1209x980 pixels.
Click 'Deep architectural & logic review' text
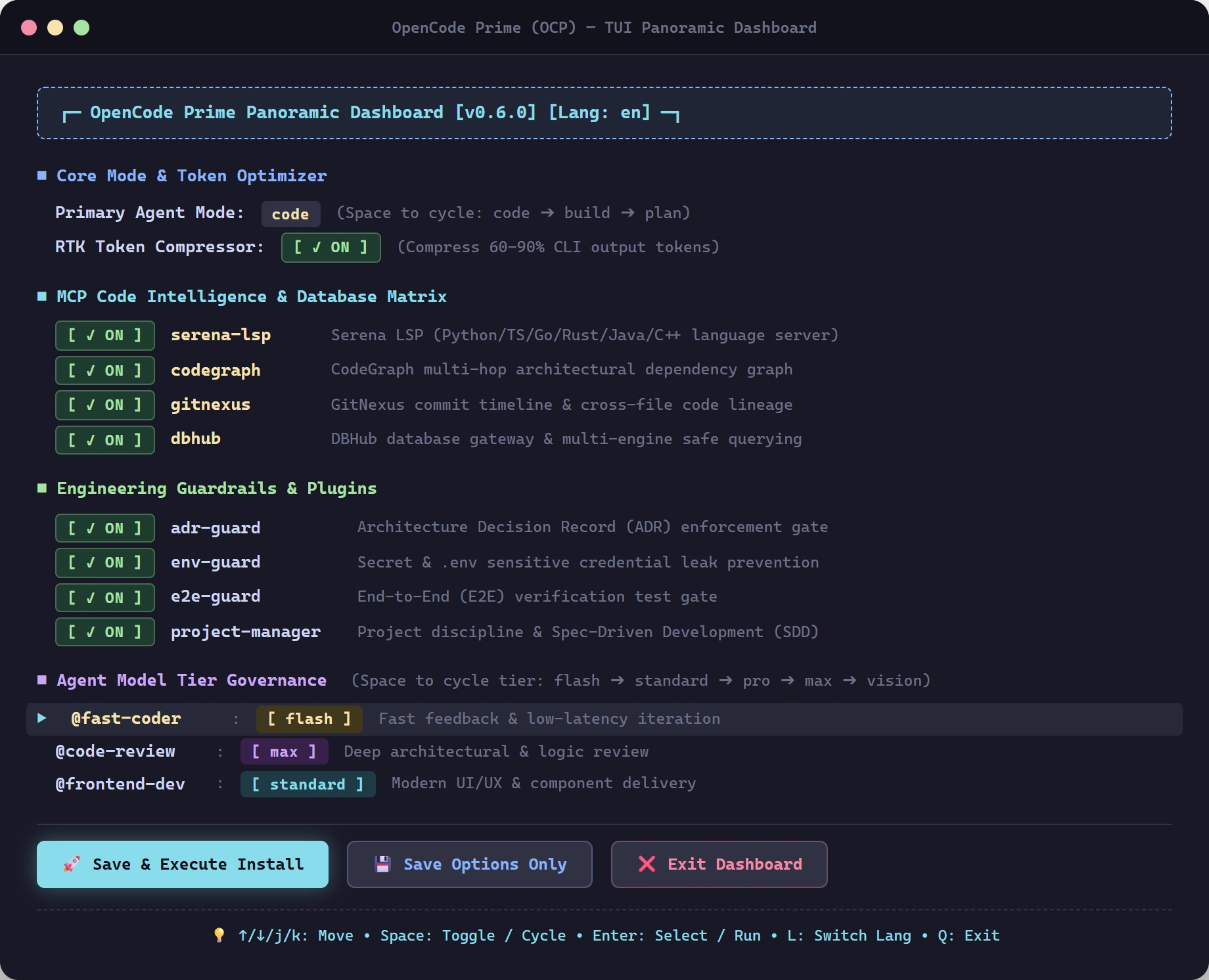coord(497,751)
